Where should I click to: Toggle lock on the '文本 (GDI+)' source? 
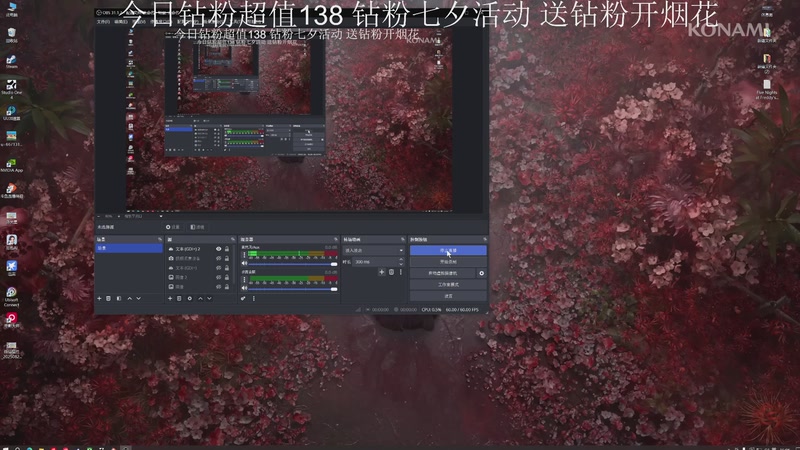[227, 268]
